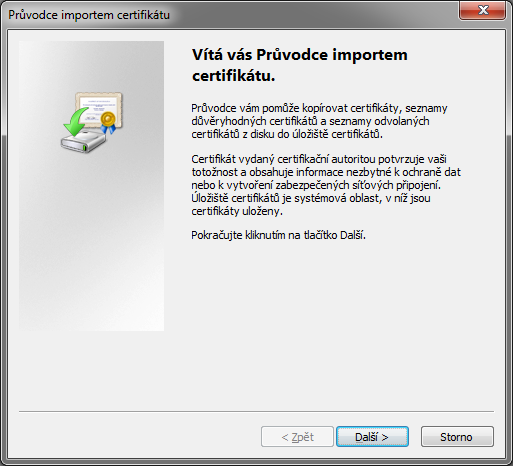Click the greyed-out < Zpět button

click(x=297, y=436)
